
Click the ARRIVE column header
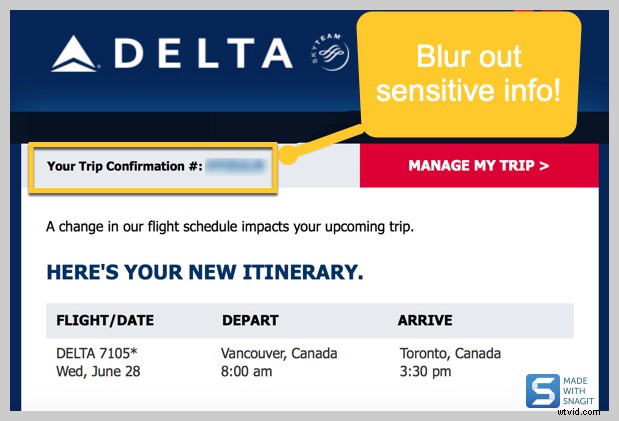[x=425, y=321]
